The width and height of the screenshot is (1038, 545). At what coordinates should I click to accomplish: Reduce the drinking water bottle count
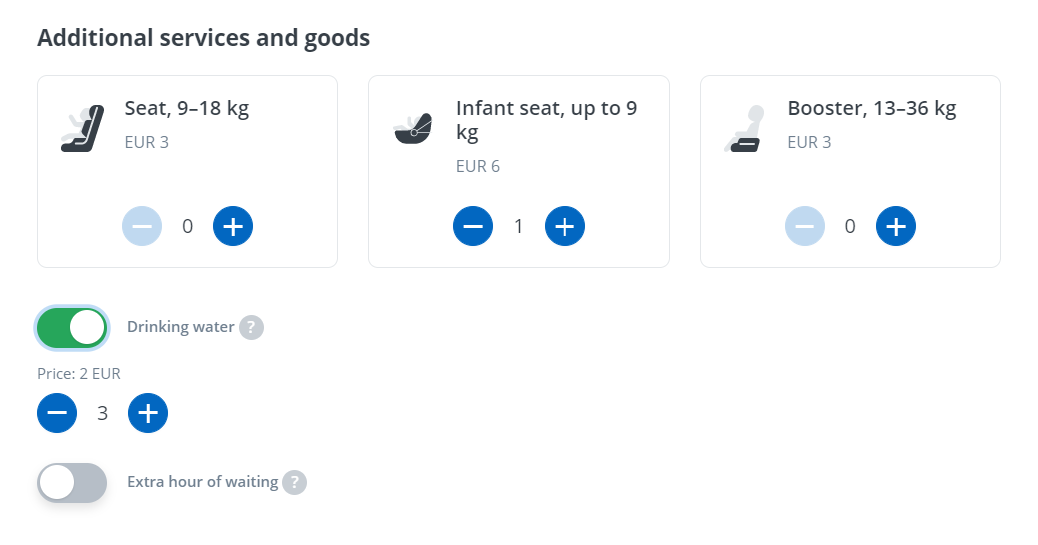click(x=57, y=412)
